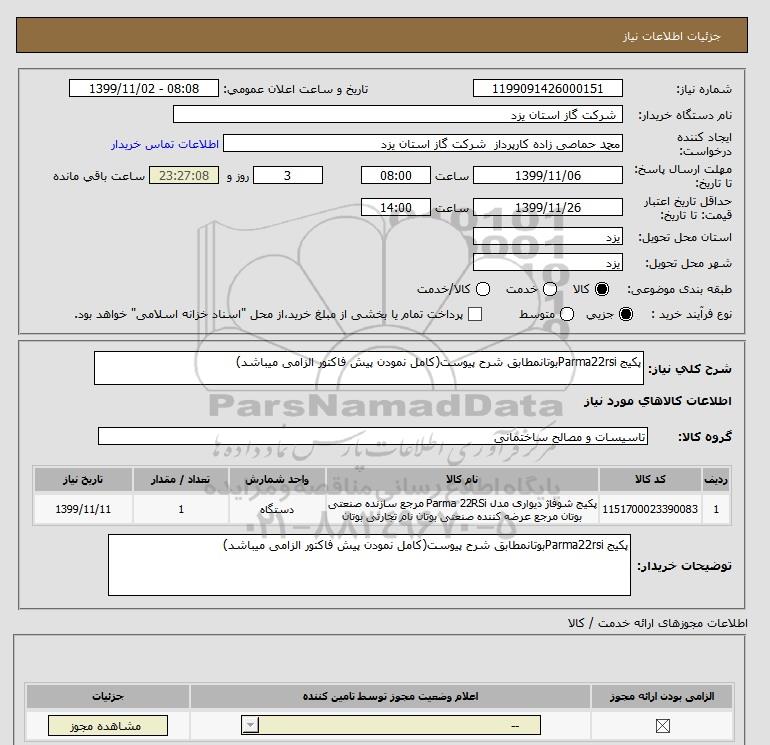Click the تاریخ نیاز column header

83,479
